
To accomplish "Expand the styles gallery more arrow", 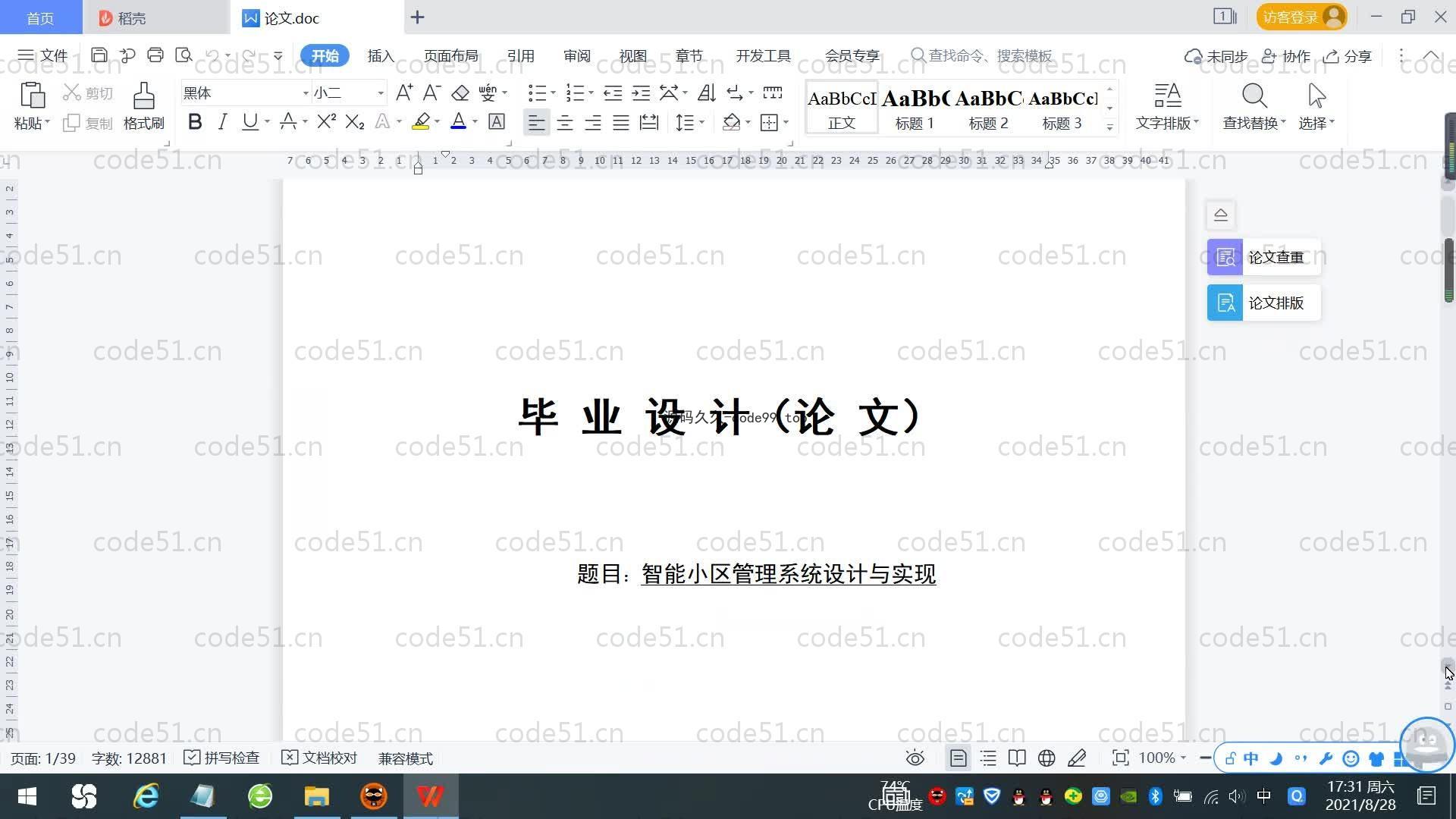I will click(1110, 127).
